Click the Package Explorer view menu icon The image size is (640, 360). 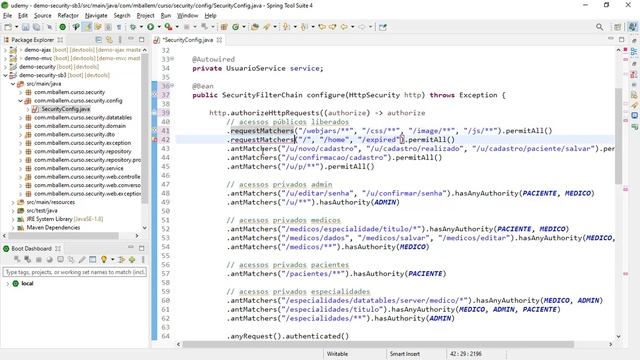[x=120, y=40]
